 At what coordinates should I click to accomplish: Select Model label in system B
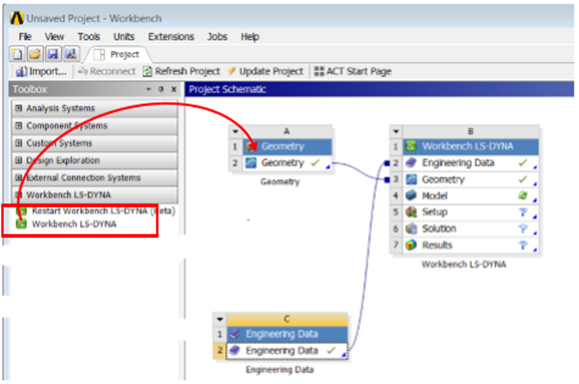coord(435,196)
